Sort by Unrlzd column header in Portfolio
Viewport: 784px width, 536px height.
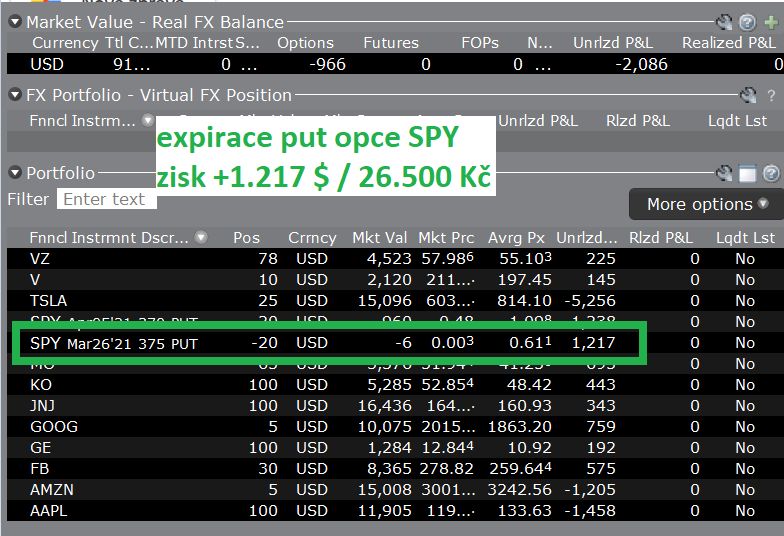tap(586, 238)
